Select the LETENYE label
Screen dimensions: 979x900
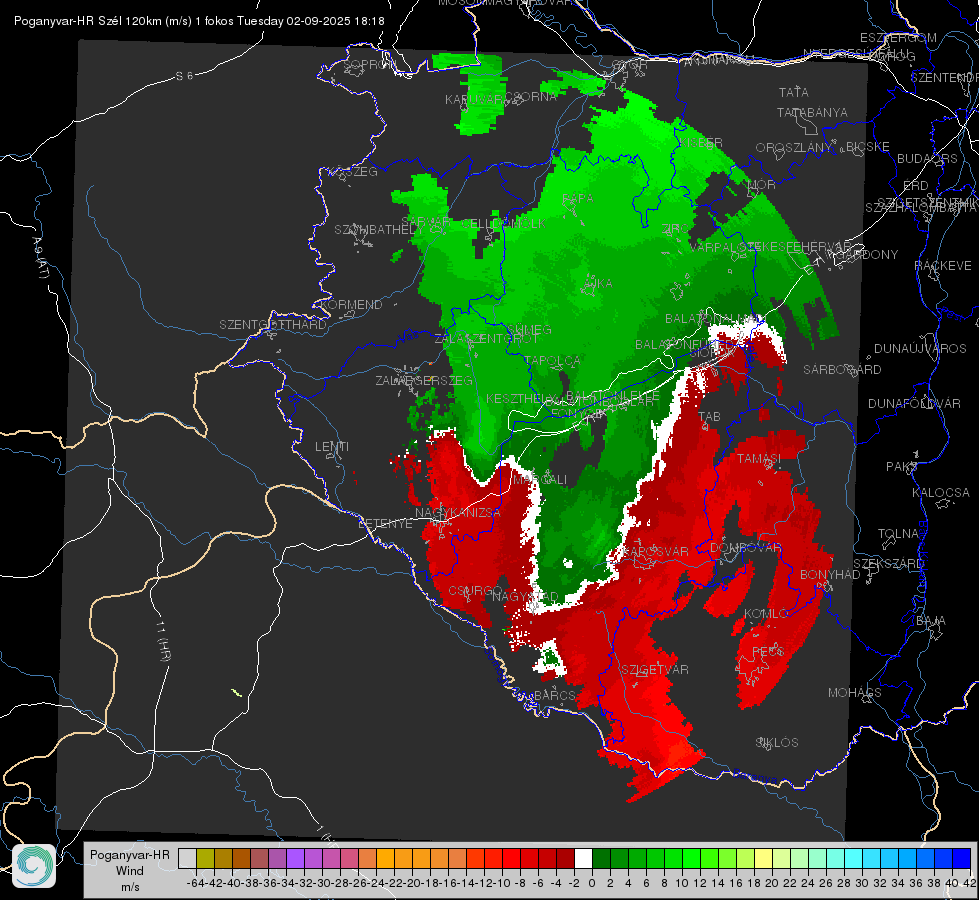coord(385,523)
